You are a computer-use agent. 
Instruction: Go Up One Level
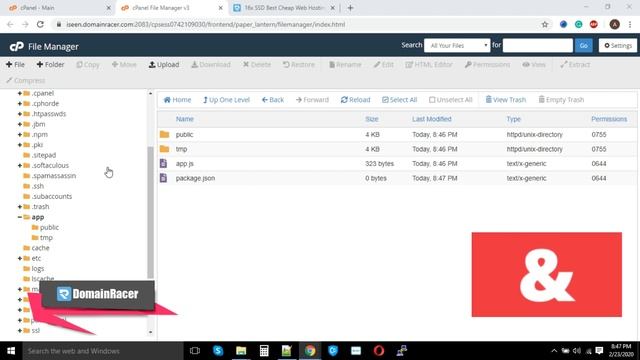(226, 100)
